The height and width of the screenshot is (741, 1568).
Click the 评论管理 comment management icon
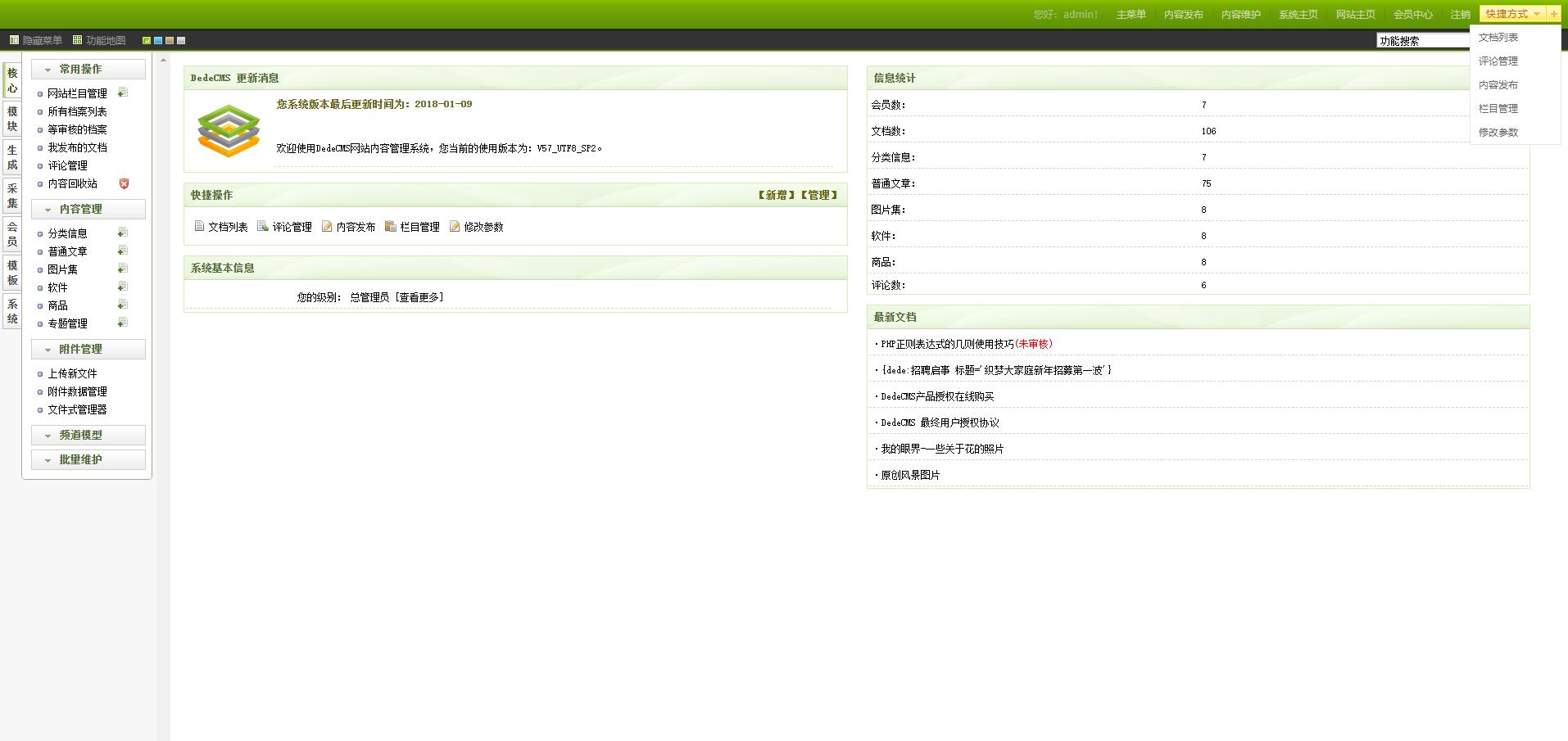(x=262, y=227)
